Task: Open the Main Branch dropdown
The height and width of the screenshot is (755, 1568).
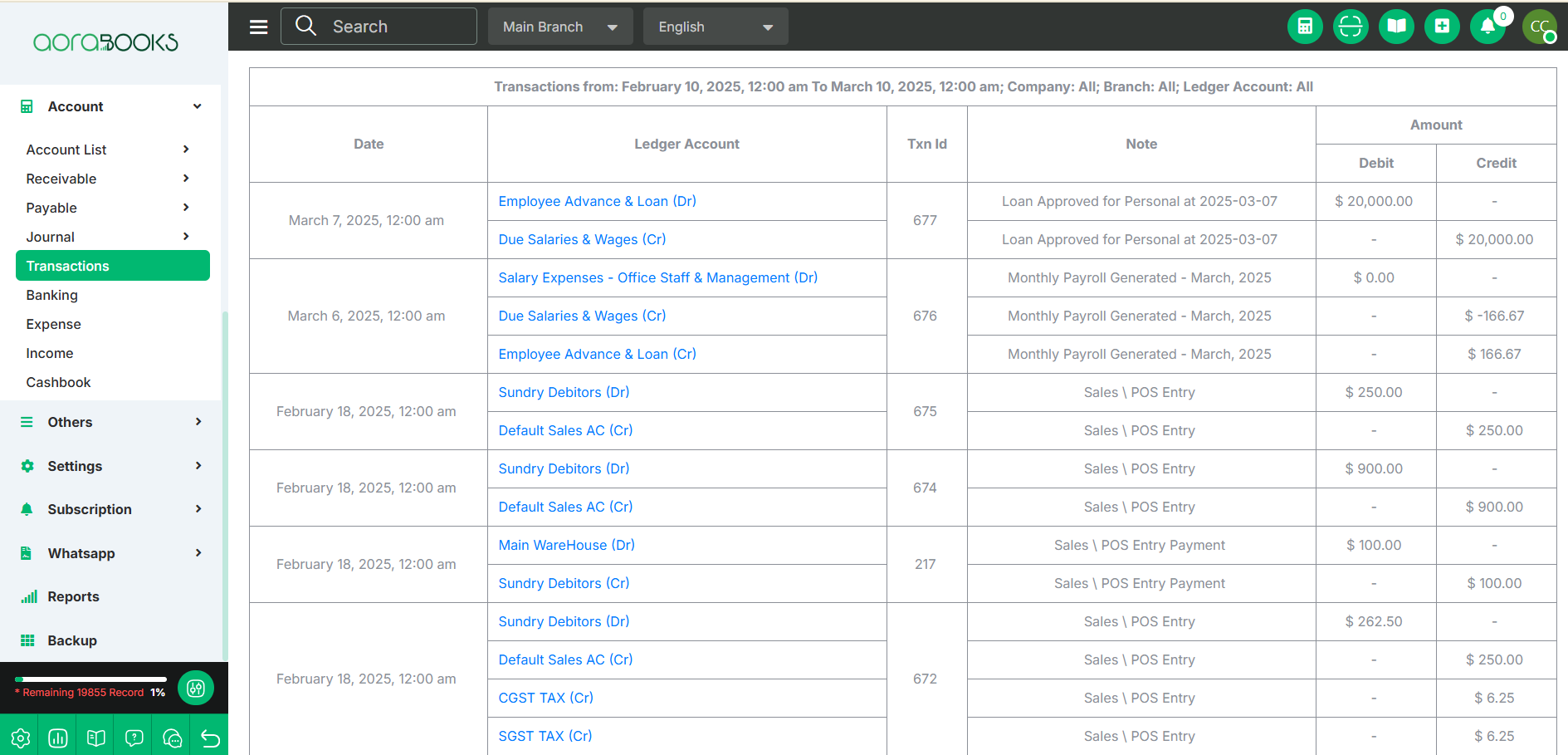Action: point(560,27)
